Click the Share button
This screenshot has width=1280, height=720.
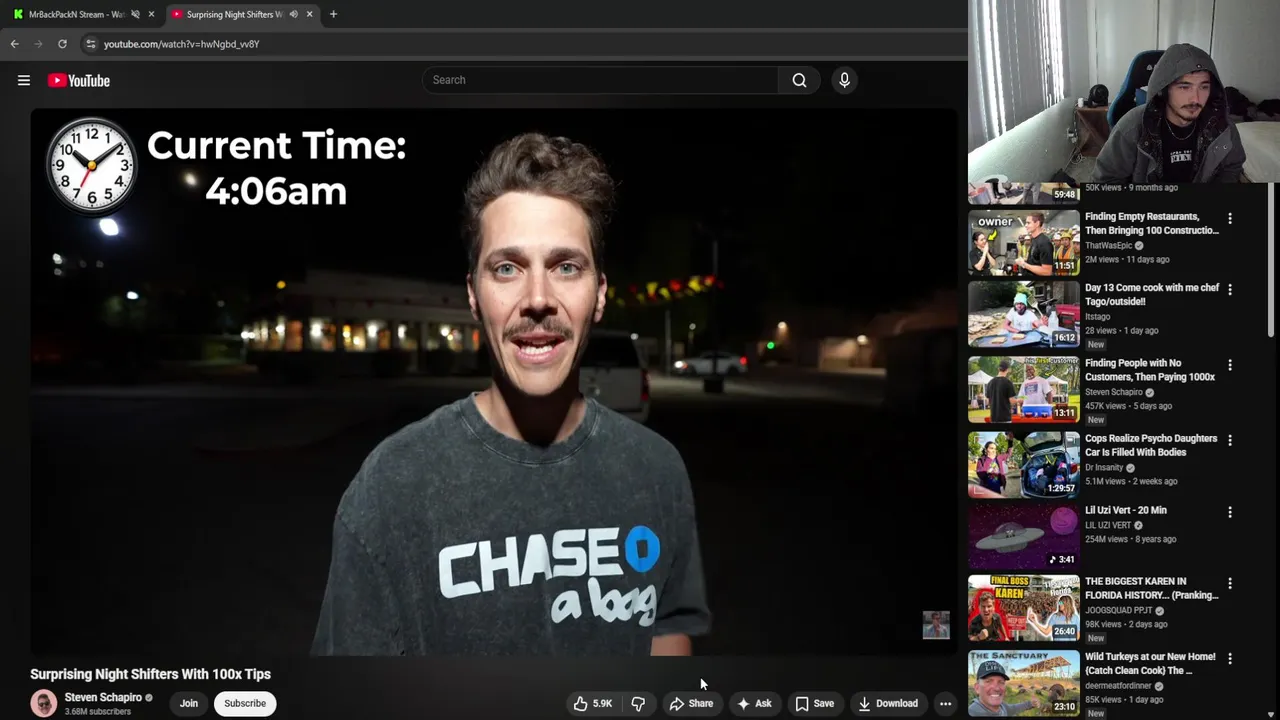(691, 703)
